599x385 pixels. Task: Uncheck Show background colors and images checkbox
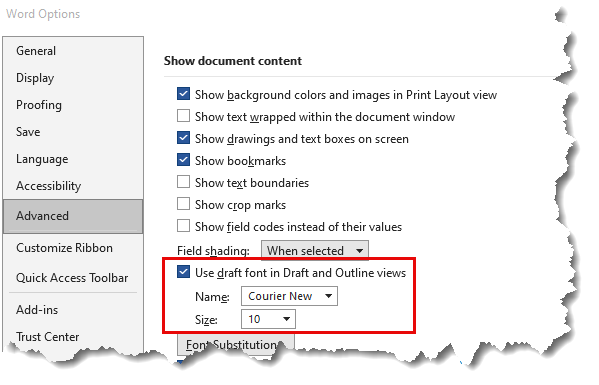coord(183,94)
